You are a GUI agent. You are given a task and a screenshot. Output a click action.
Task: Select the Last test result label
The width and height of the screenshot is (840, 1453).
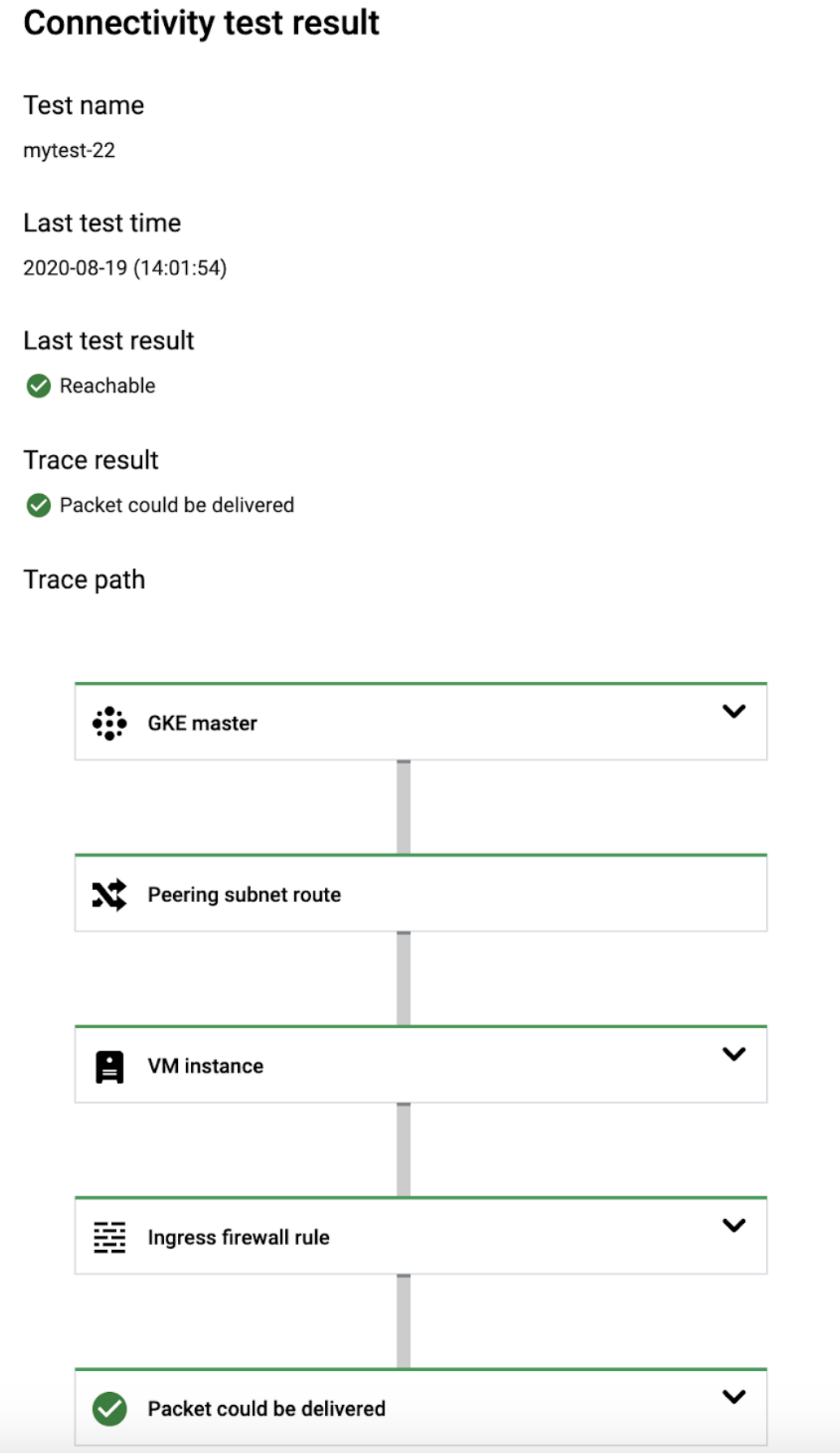click(x=109, y=340)
